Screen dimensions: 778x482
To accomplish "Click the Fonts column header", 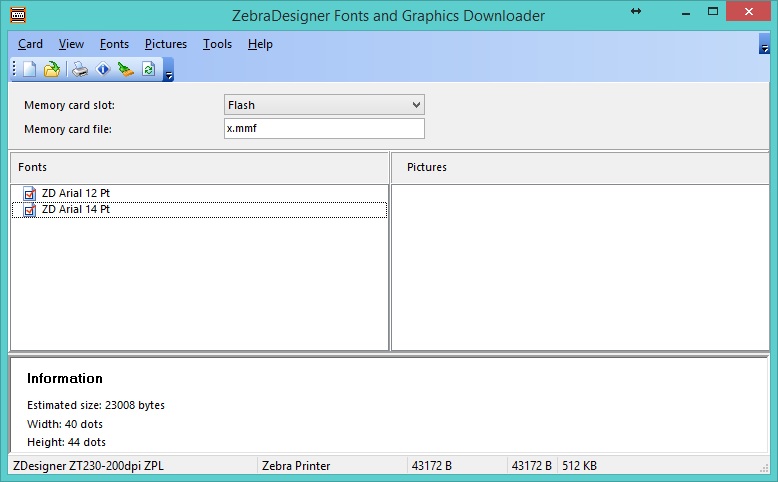I will pos(199,167).
